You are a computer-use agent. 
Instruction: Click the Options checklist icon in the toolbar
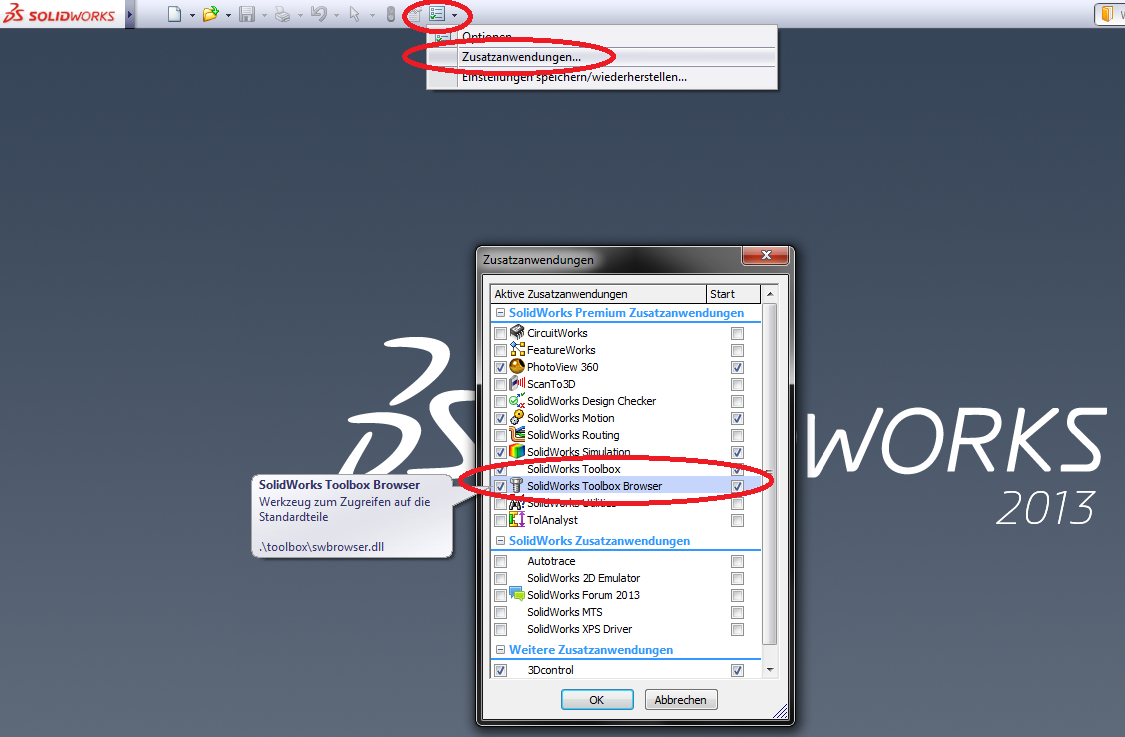click(437, 14)
